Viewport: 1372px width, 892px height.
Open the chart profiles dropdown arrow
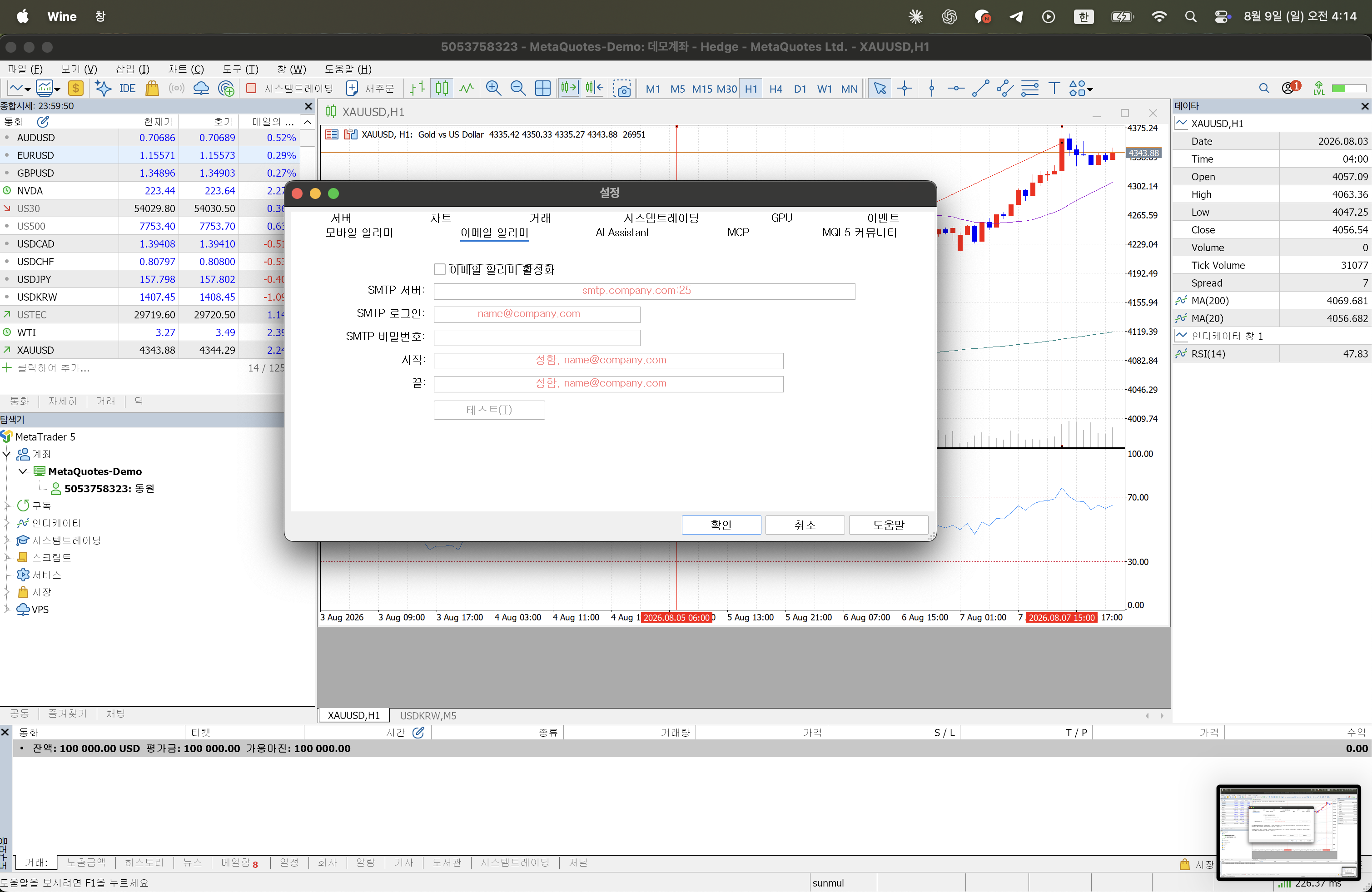57,89
